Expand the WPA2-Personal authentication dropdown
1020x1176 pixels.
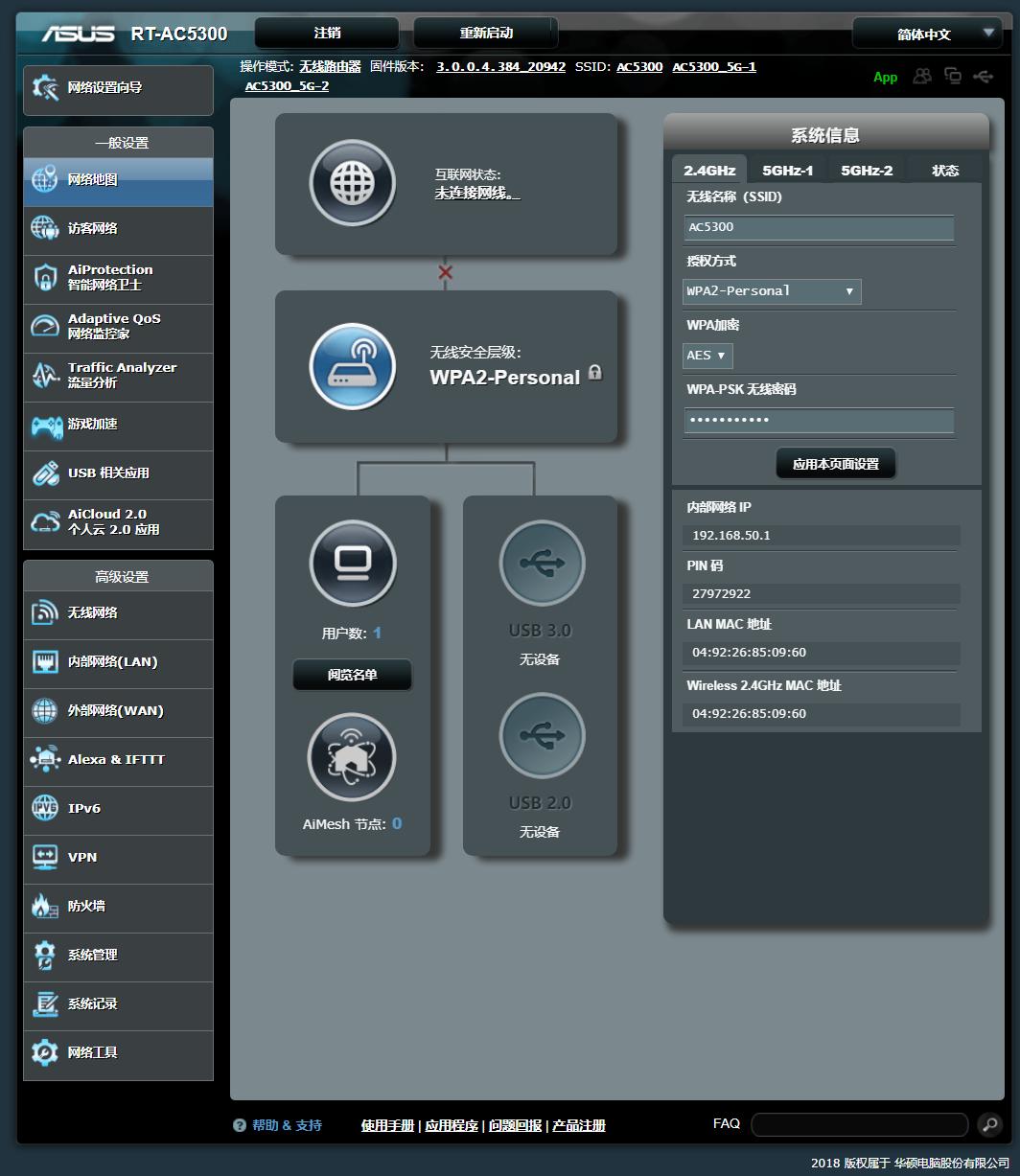(772, 291)
